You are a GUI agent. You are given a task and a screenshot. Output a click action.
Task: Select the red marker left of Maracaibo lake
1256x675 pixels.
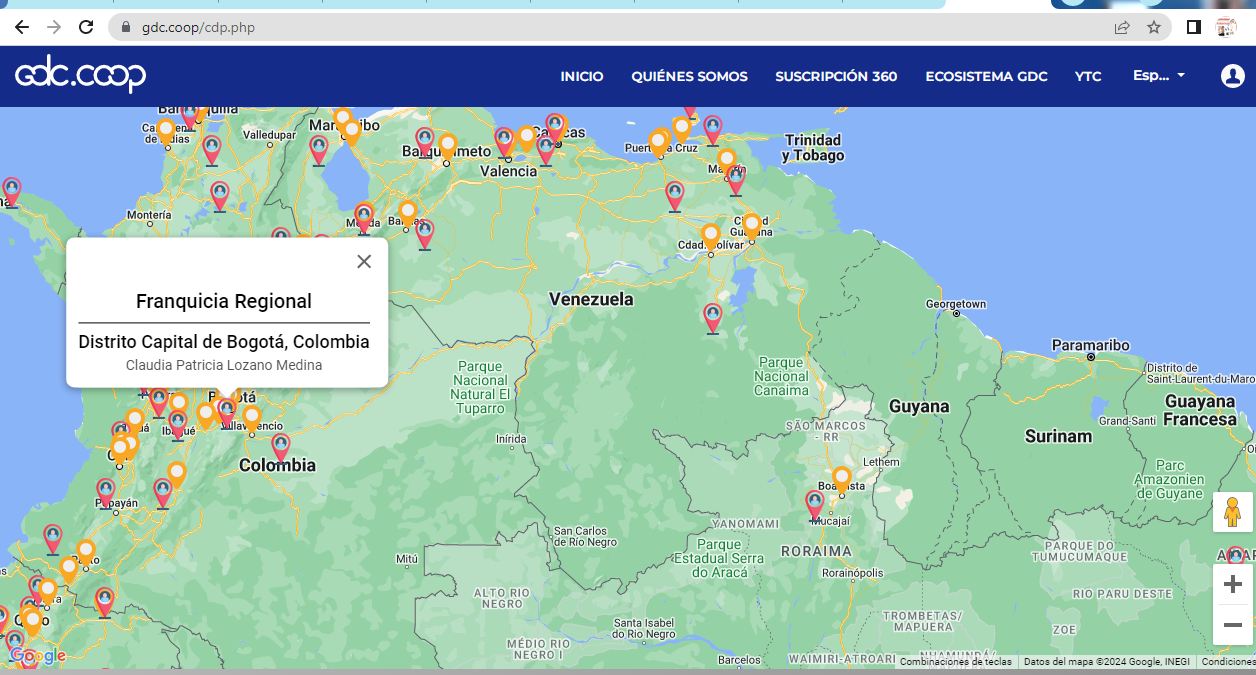point(319,150)
